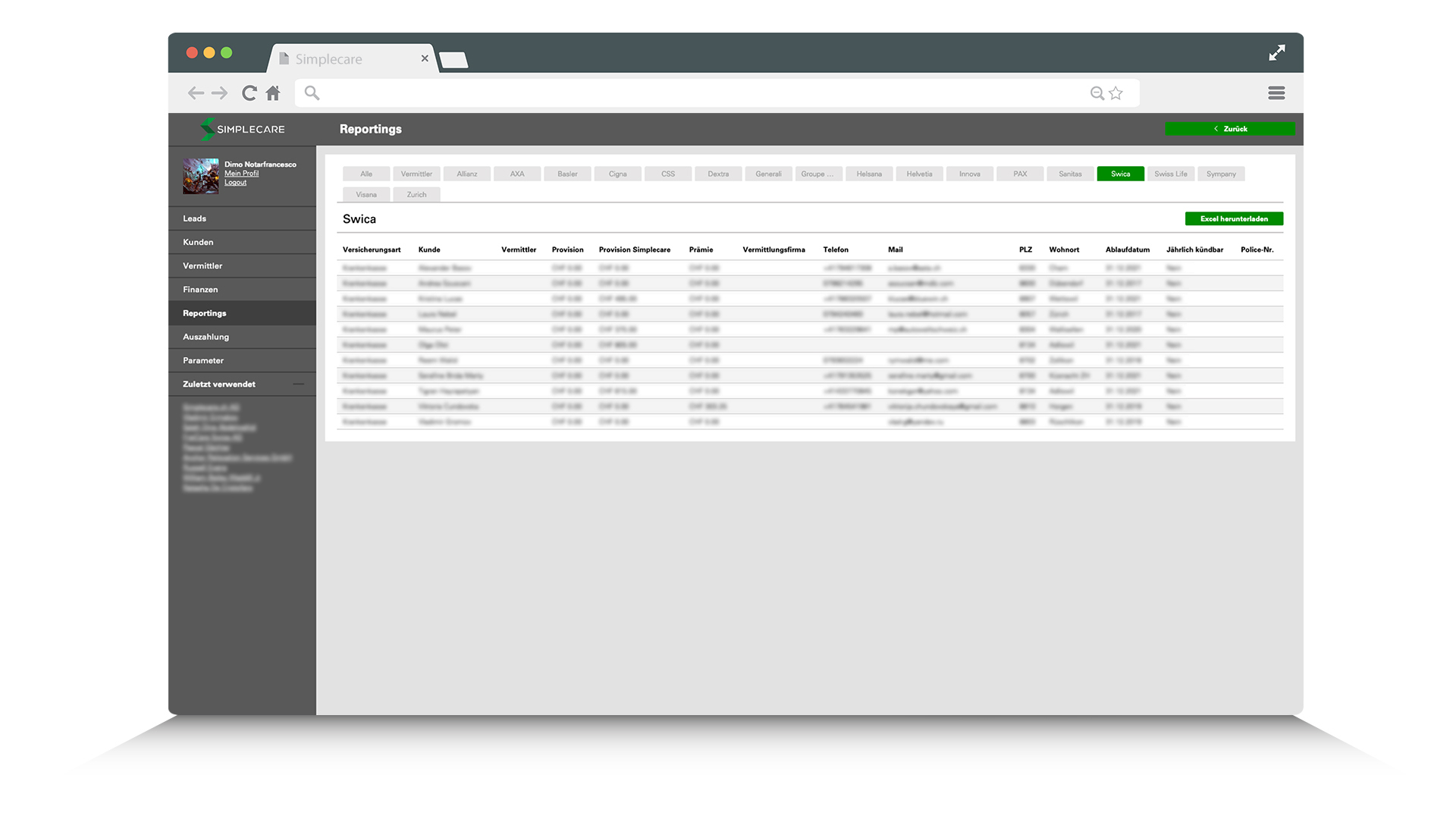Viewport: 1456px width, 819px height.
Task: Click the browser forward arrow icon
Action: (x=220, y=93)
